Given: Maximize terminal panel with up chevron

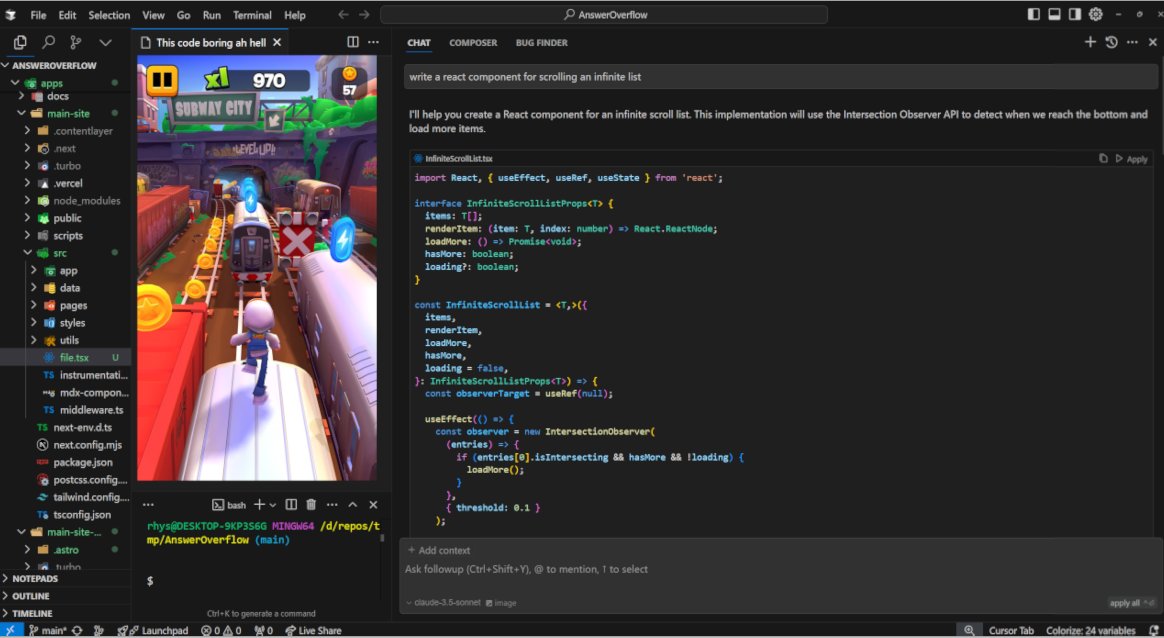Looking at the screenshot, I should 353,505.
